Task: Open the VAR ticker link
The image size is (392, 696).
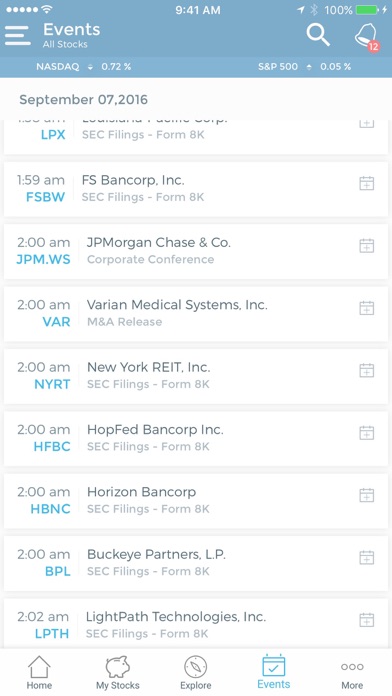Action: tap(56, 322)
